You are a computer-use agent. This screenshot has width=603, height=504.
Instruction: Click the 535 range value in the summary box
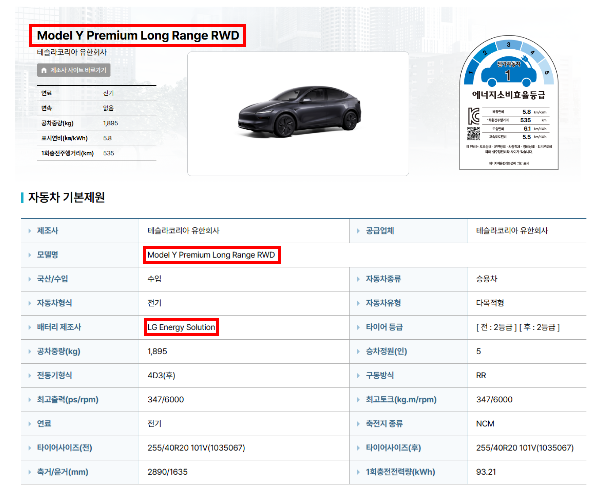(108, 153)
